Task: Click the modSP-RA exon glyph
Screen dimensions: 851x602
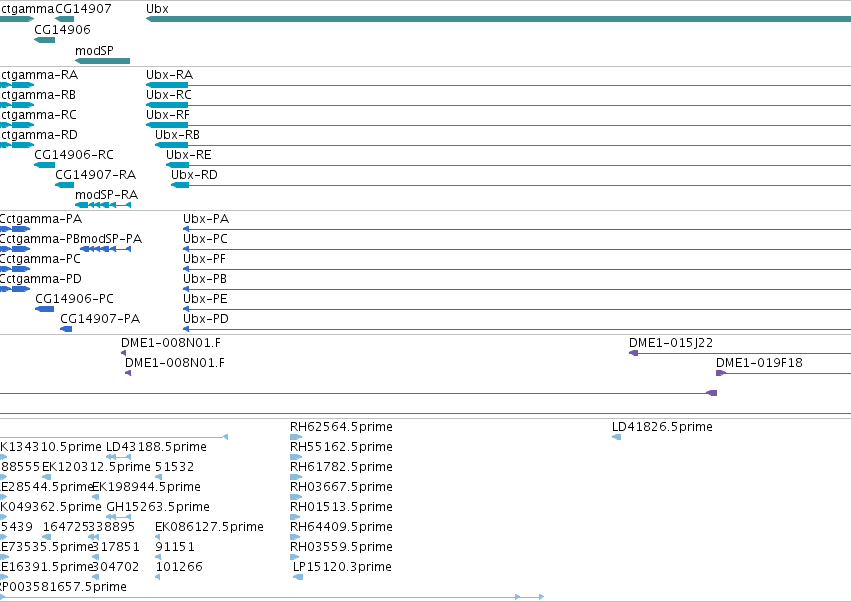Action: (x=103, y=205)
